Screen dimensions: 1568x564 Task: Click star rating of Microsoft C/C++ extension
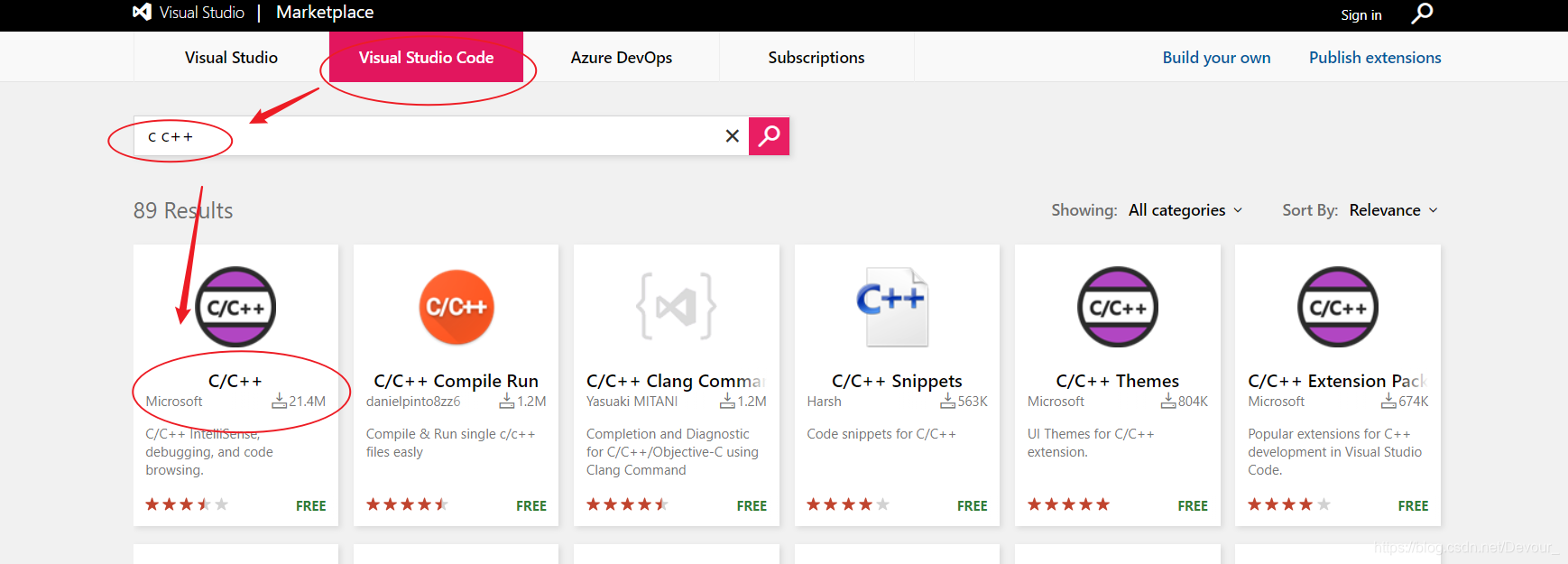coord(187,504)
